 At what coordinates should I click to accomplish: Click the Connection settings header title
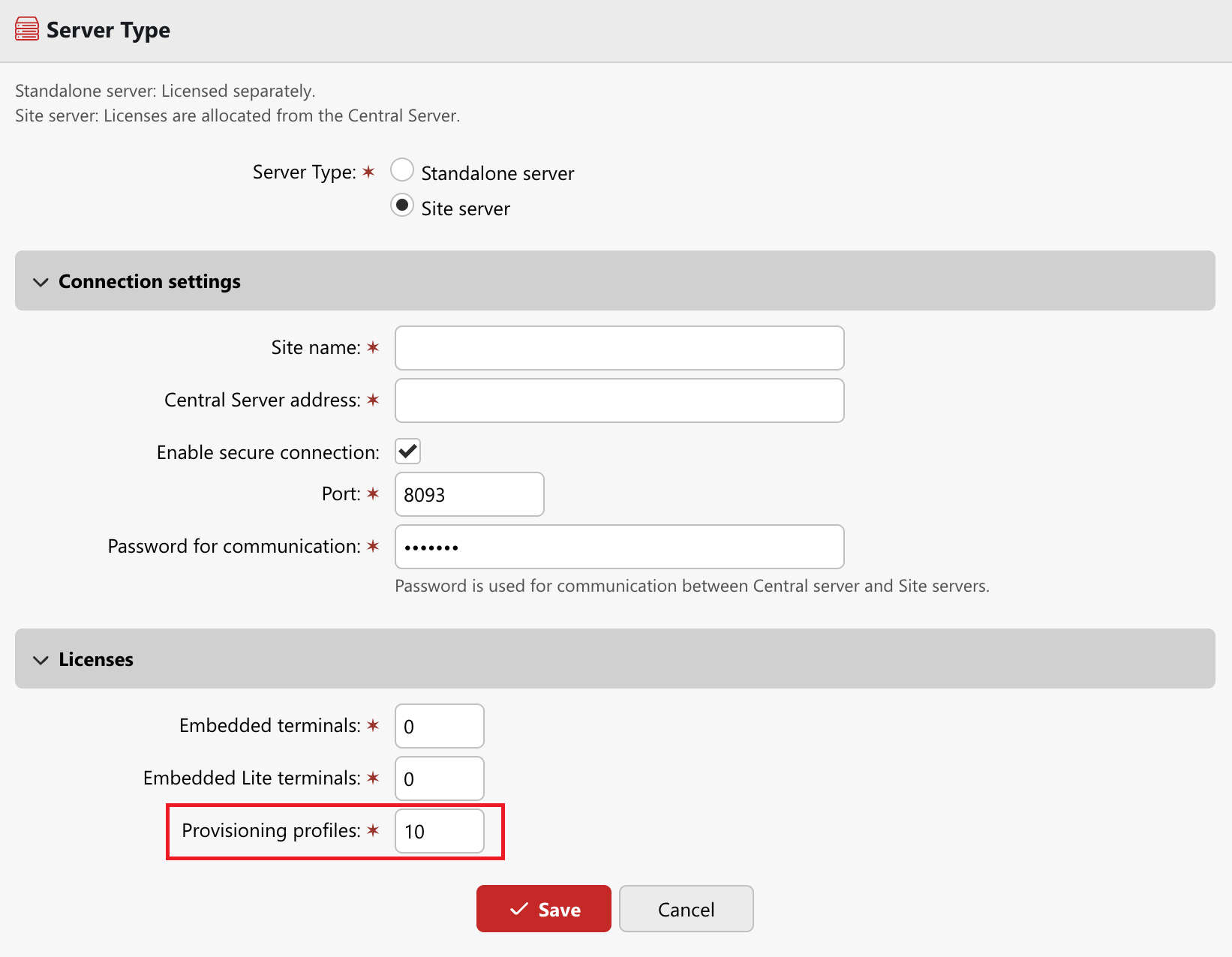(149, 281)
